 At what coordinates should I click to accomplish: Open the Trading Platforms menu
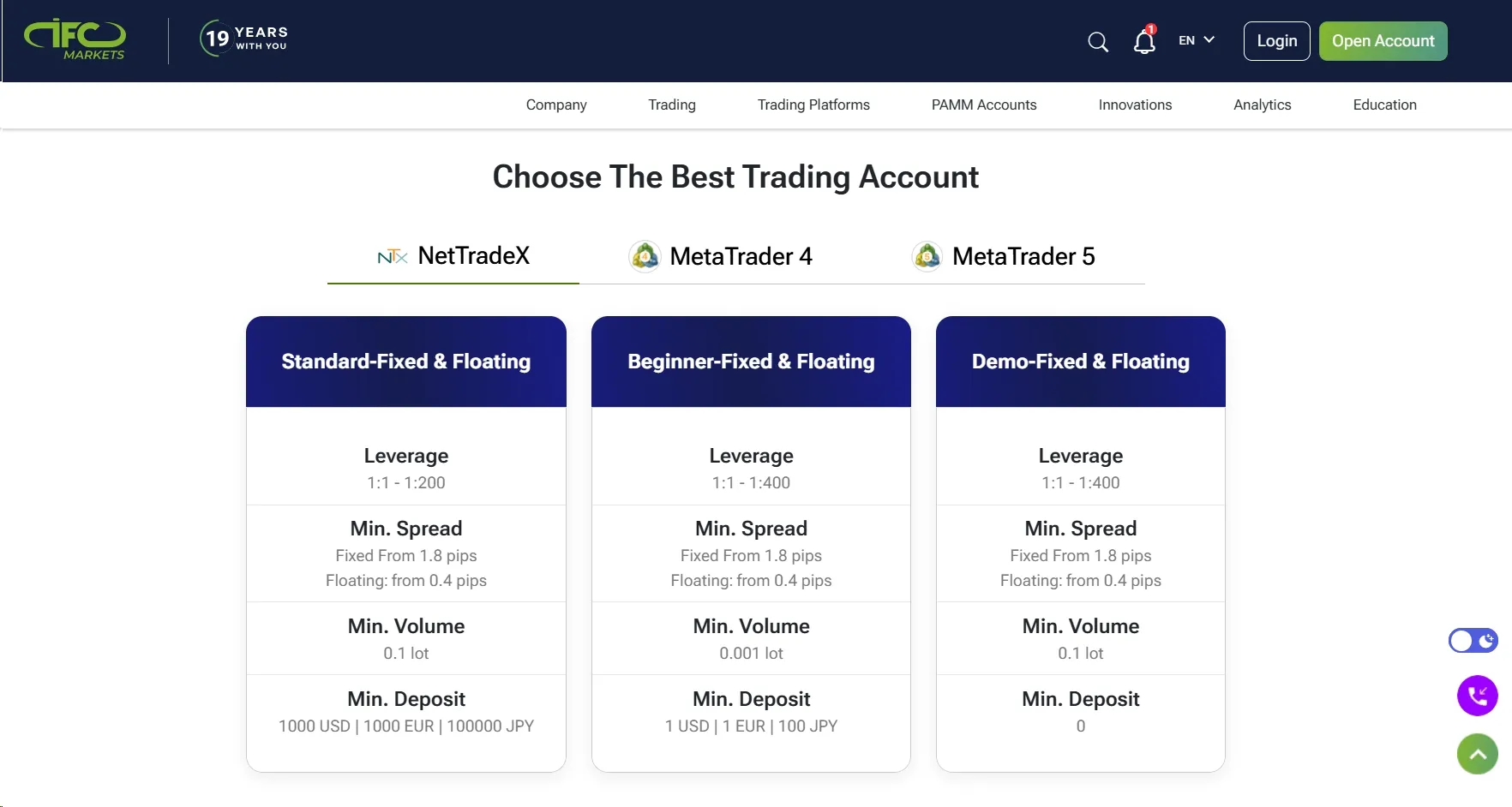click(x=813, y=105)
